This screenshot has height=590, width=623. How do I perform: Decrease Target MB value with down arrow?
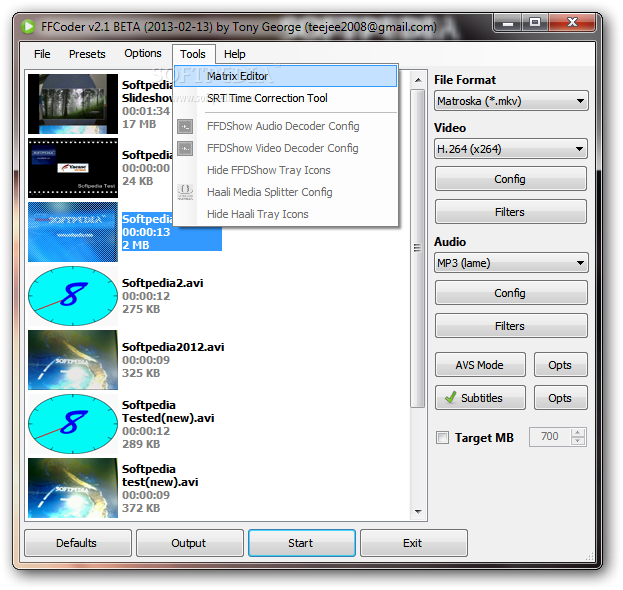coord(578,441)
